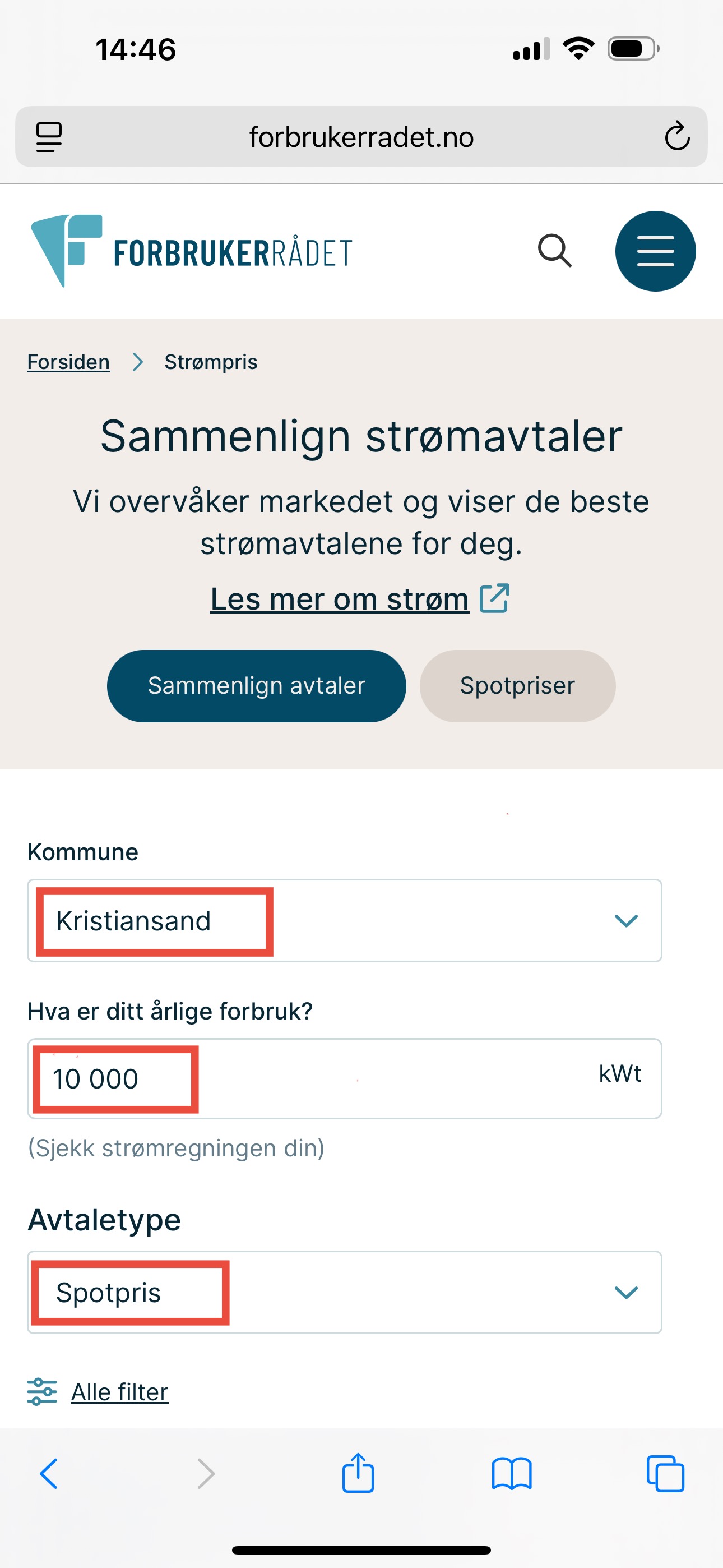Open the hamburger menu button
The image size is (723, 1568).
[x=655, y=251]
